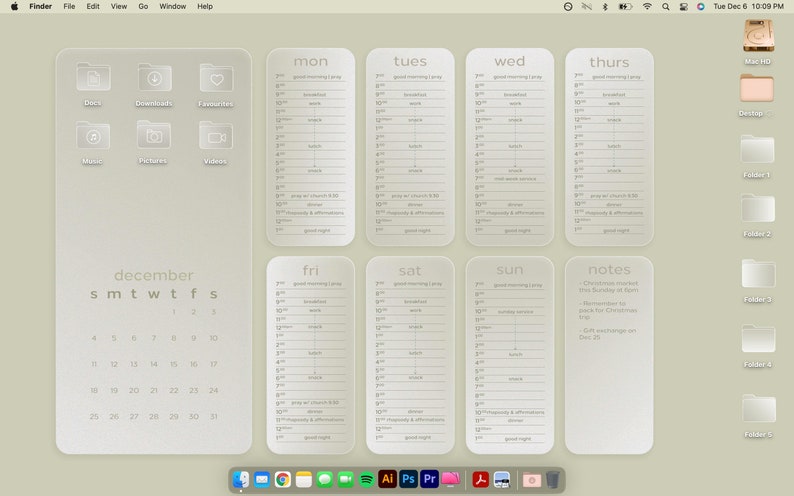
Task: Open the Go menu
Action: pyautogui.click(x=143, y=7)
